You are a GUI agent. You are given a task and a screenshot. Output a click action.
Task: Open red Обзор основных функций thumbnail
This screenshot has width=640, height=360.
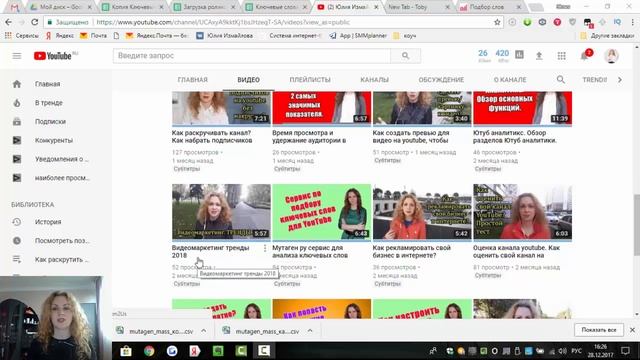point(522,108)
